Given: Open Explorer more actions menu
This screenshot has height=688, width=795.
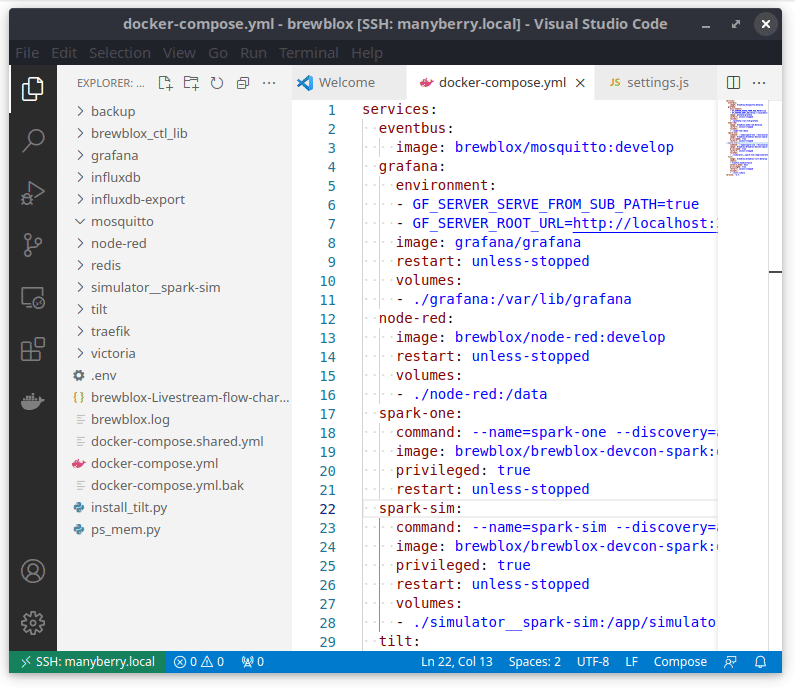Looking at the screenshot, I should 269,83.
